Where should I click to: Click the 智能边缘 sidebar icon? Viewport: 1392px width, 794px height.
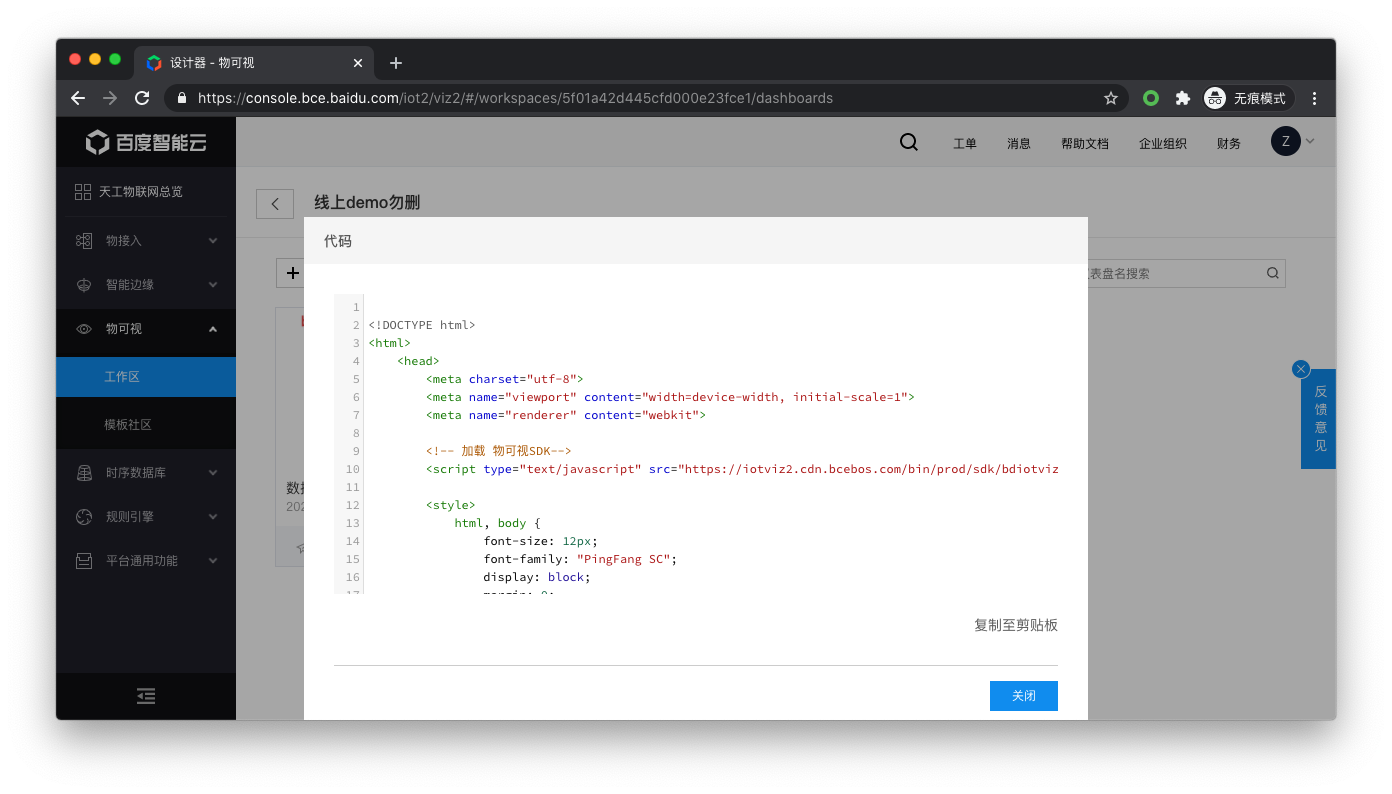(84, 285)
